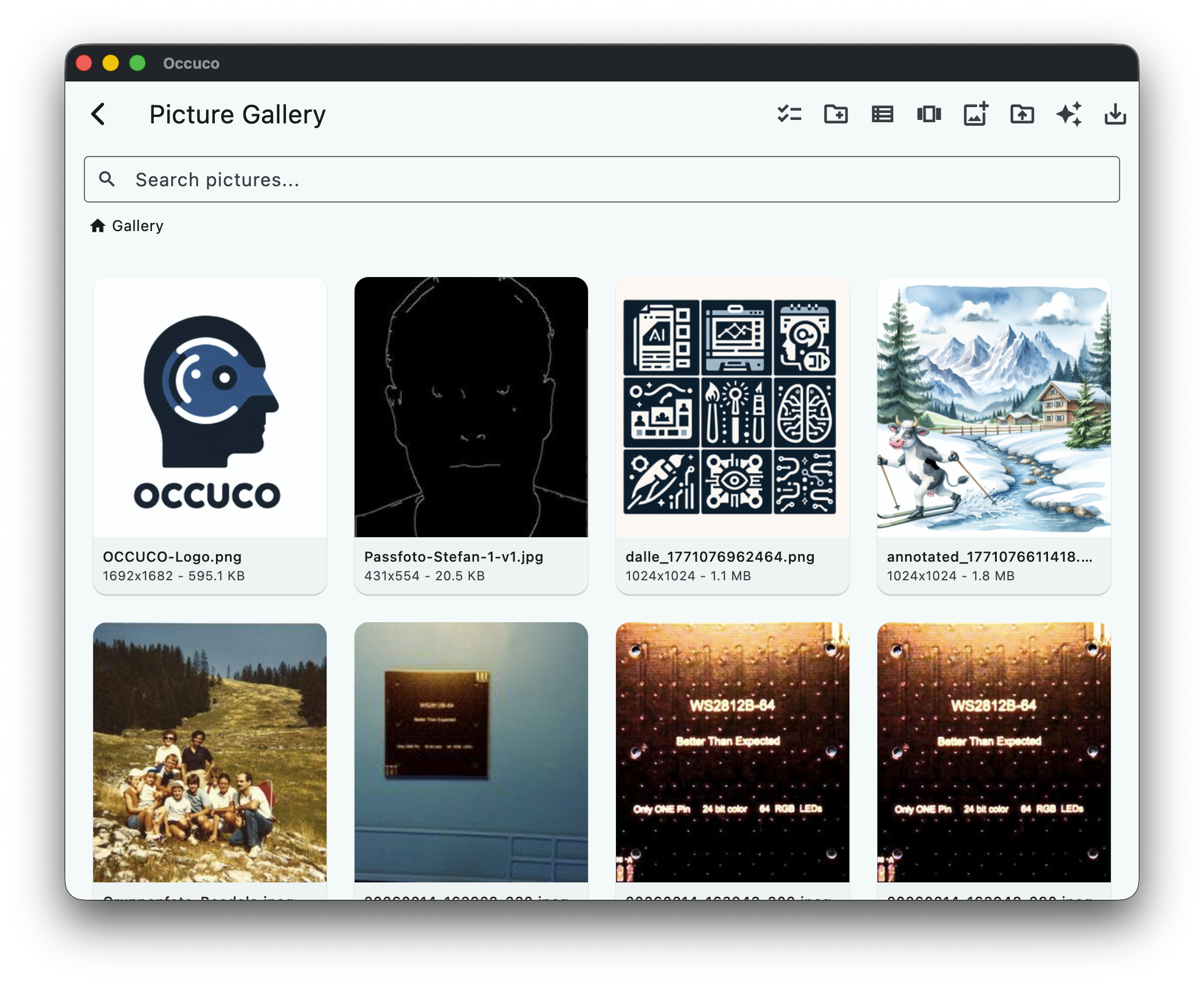Add a new image to the gallery

click(975, 114)
